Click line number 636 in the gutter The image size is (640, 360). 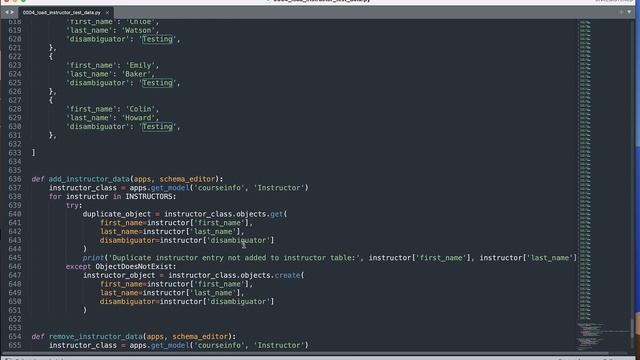click(x=15, y=179)
